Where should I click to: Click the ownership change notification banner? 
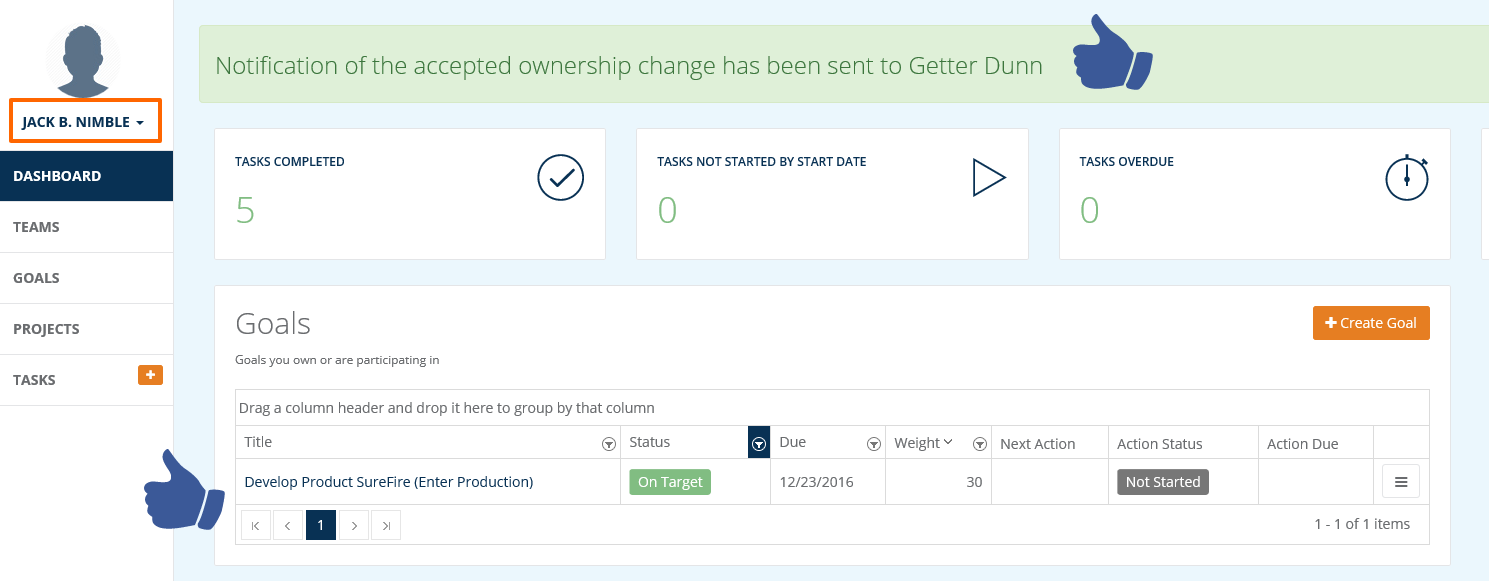844,65
